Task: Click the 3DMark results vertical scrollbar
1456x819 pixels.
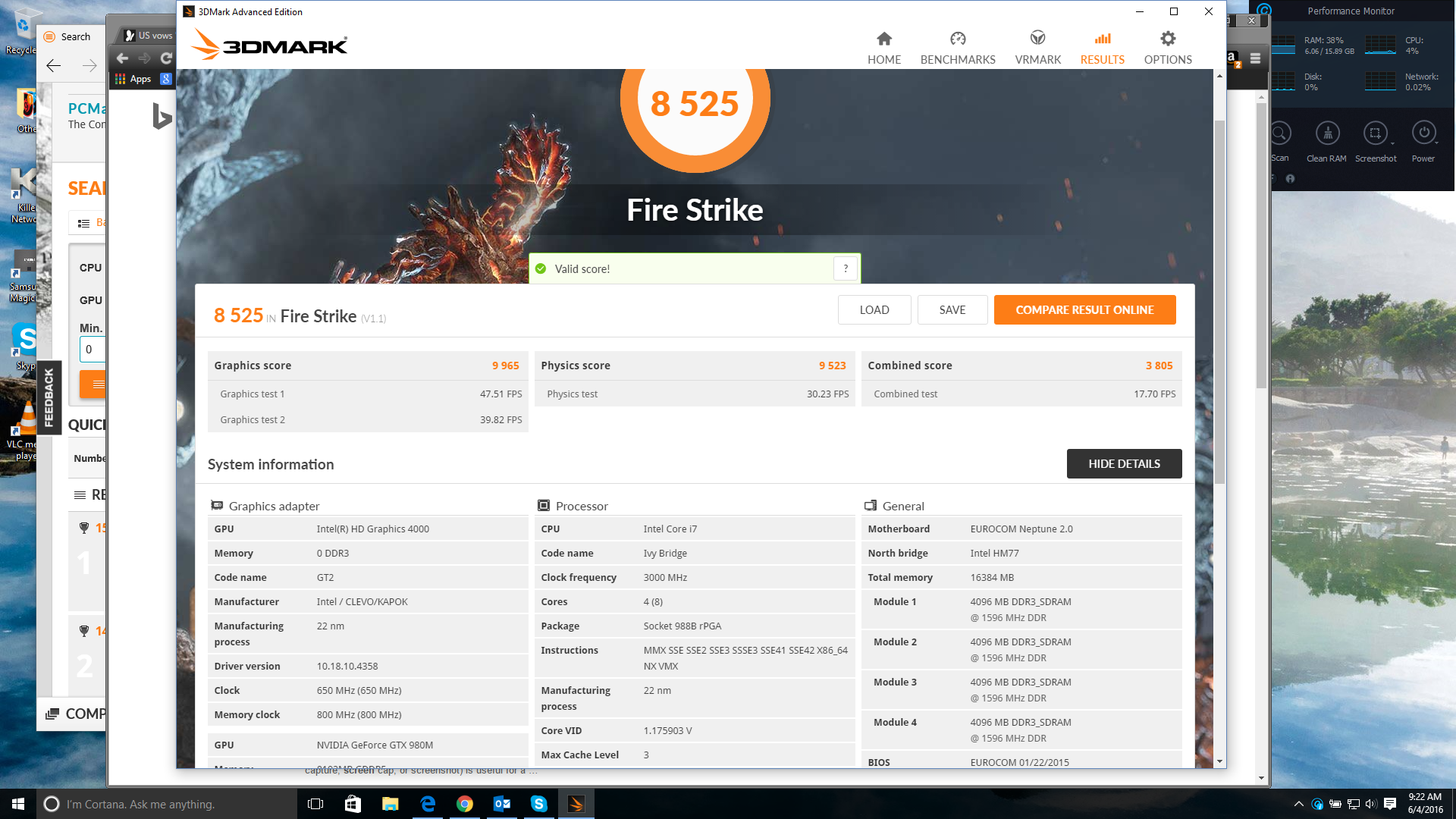Action: tap(1219, 303)
